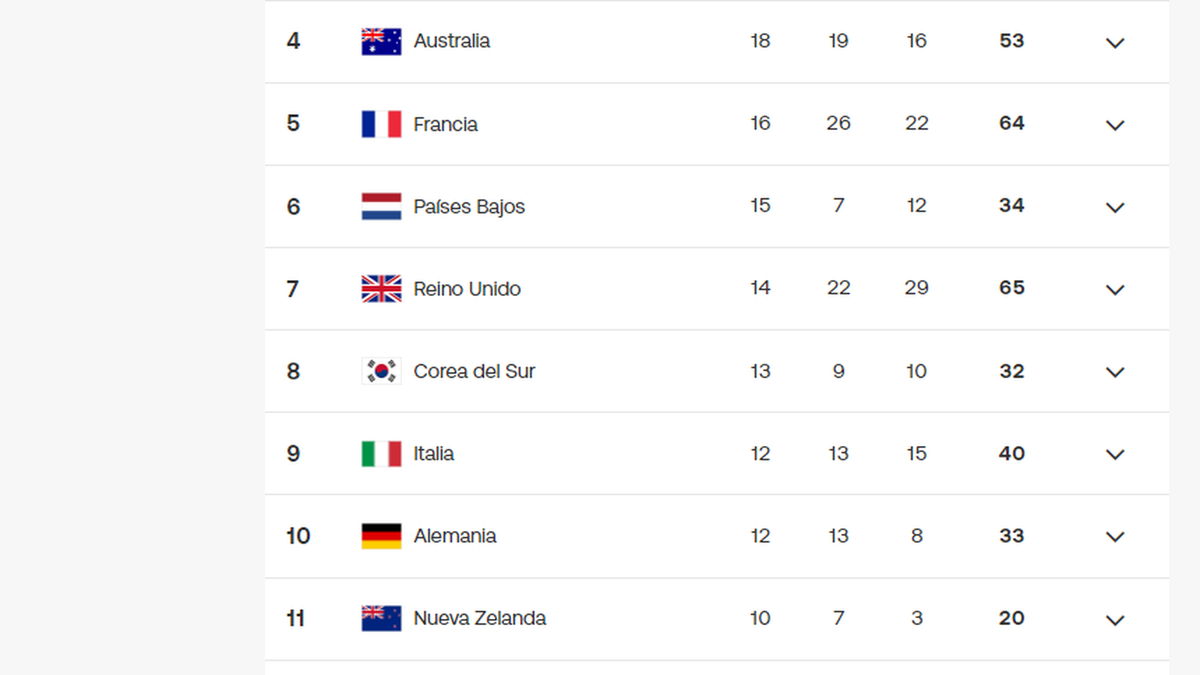Click the Corea del Sur name
This screenshot has height=675, width=1200.
[x=474, y=371]
